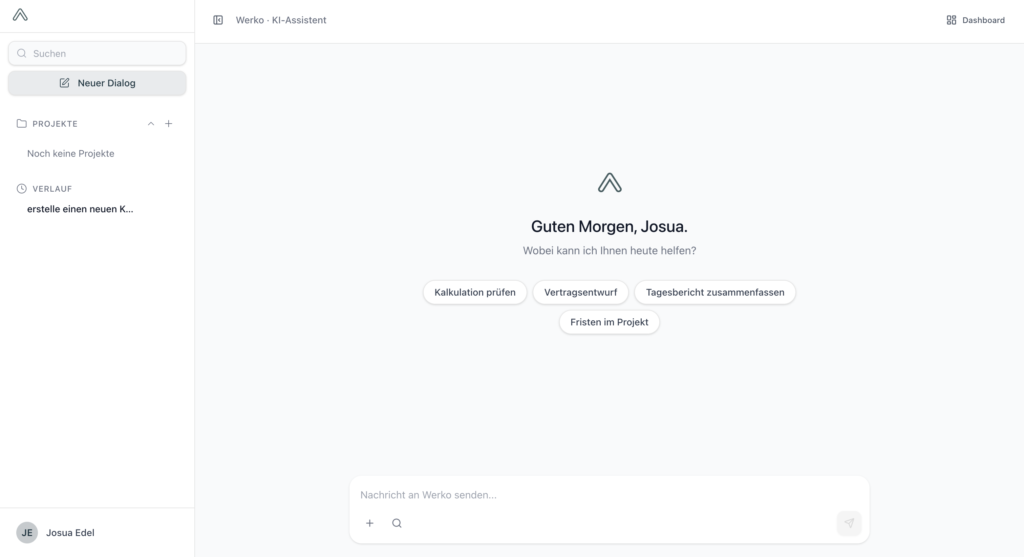Image resolution: width=1024 pixels, height=557 pixels.
Task: Pick the Tagesbericht zusammenfassen suggestion
Action: point(715,292)
